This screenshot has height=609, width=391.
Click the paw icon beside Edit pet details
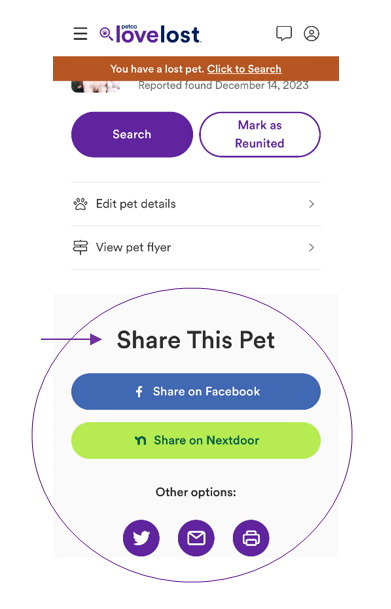(80, 204)
